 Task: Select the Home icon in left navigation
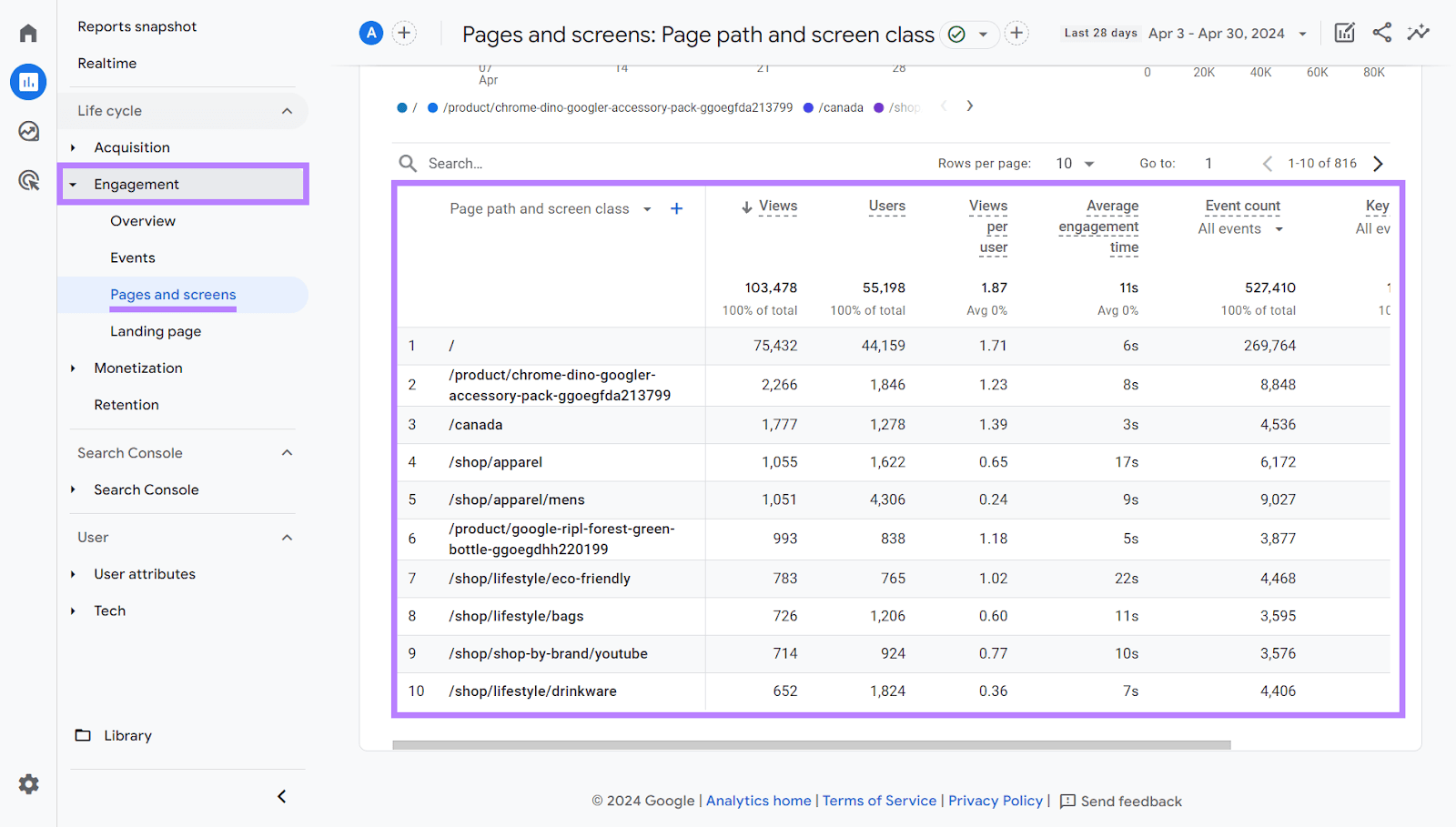pyautogui.click(x=27, y=32)
